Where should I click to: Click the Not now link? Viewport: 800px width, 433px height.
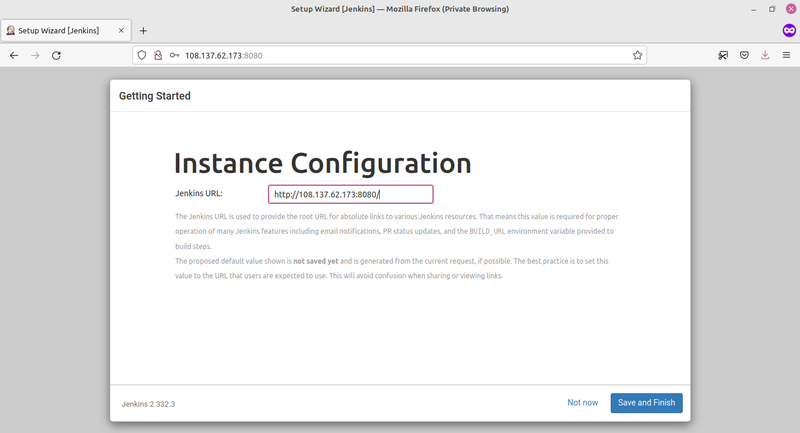pyautogui.click(x=583, y=403)
